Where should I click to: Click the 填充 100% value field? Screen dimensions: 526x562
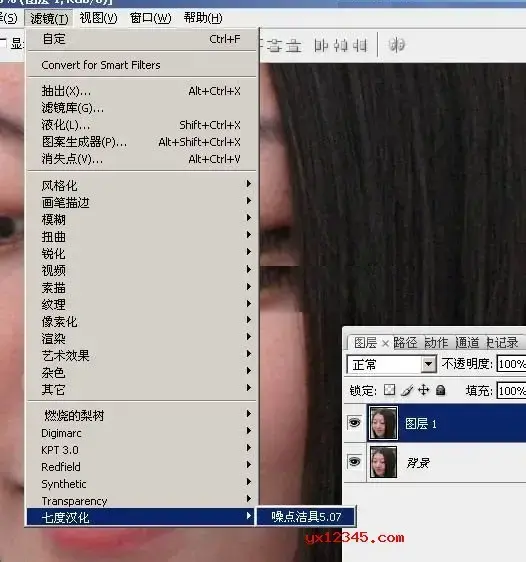[x=511, y=391]
